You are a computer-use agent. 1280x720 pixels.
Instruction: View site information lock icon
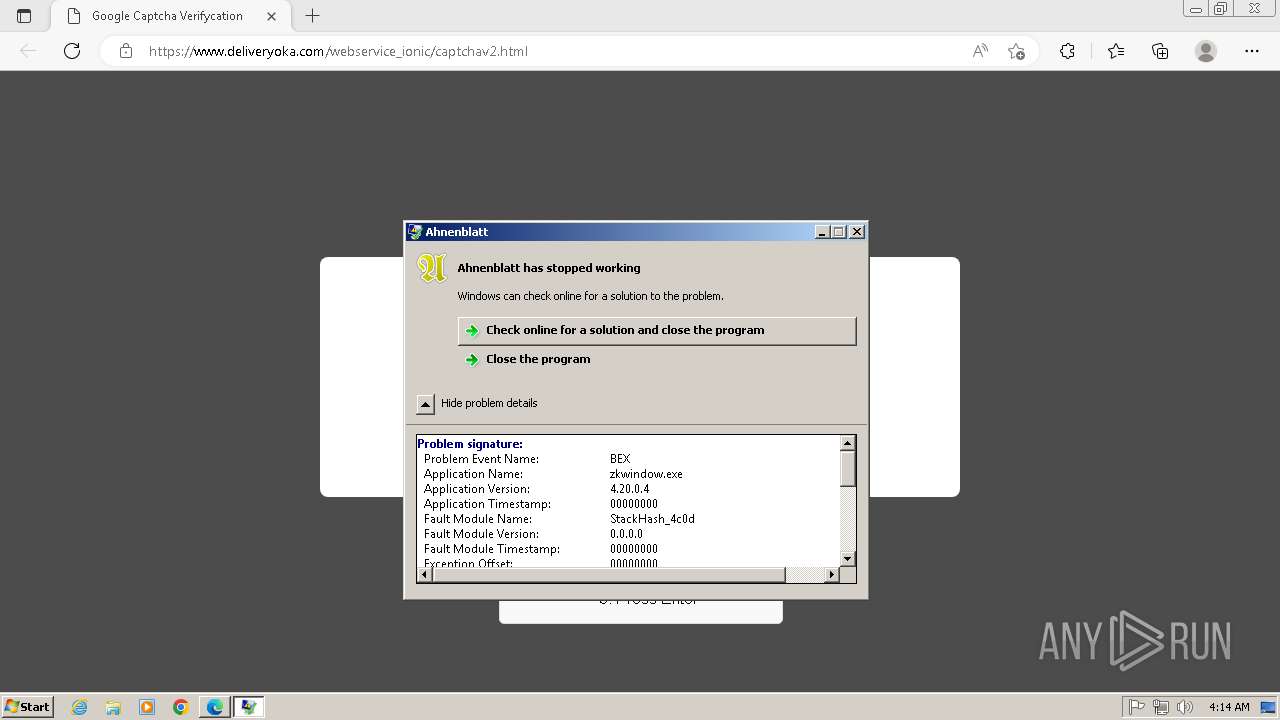(x=126, y=51)
